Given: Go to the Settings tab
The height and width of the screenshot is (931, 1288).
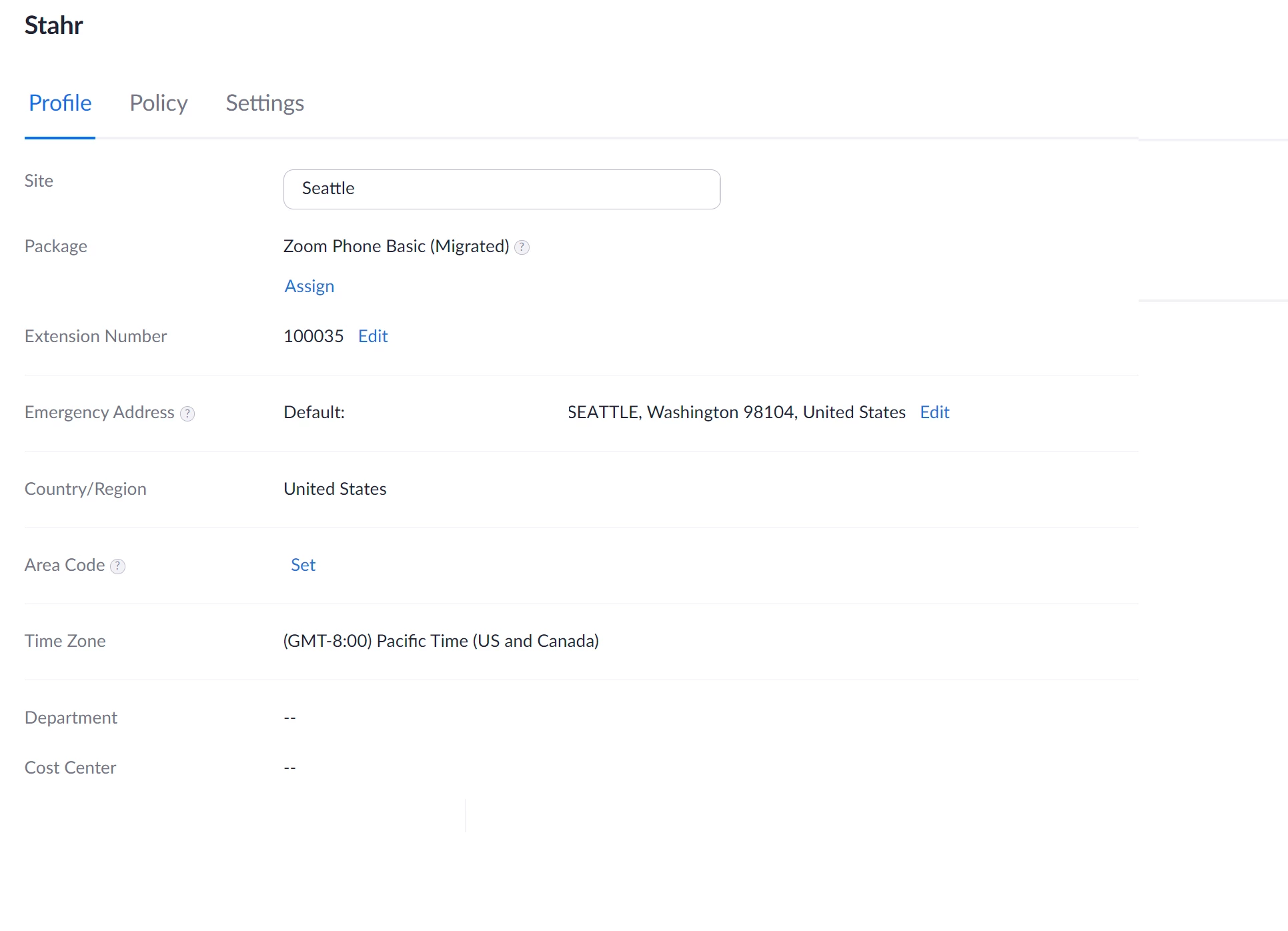Looking at the screenshot, I should (265, 103).
